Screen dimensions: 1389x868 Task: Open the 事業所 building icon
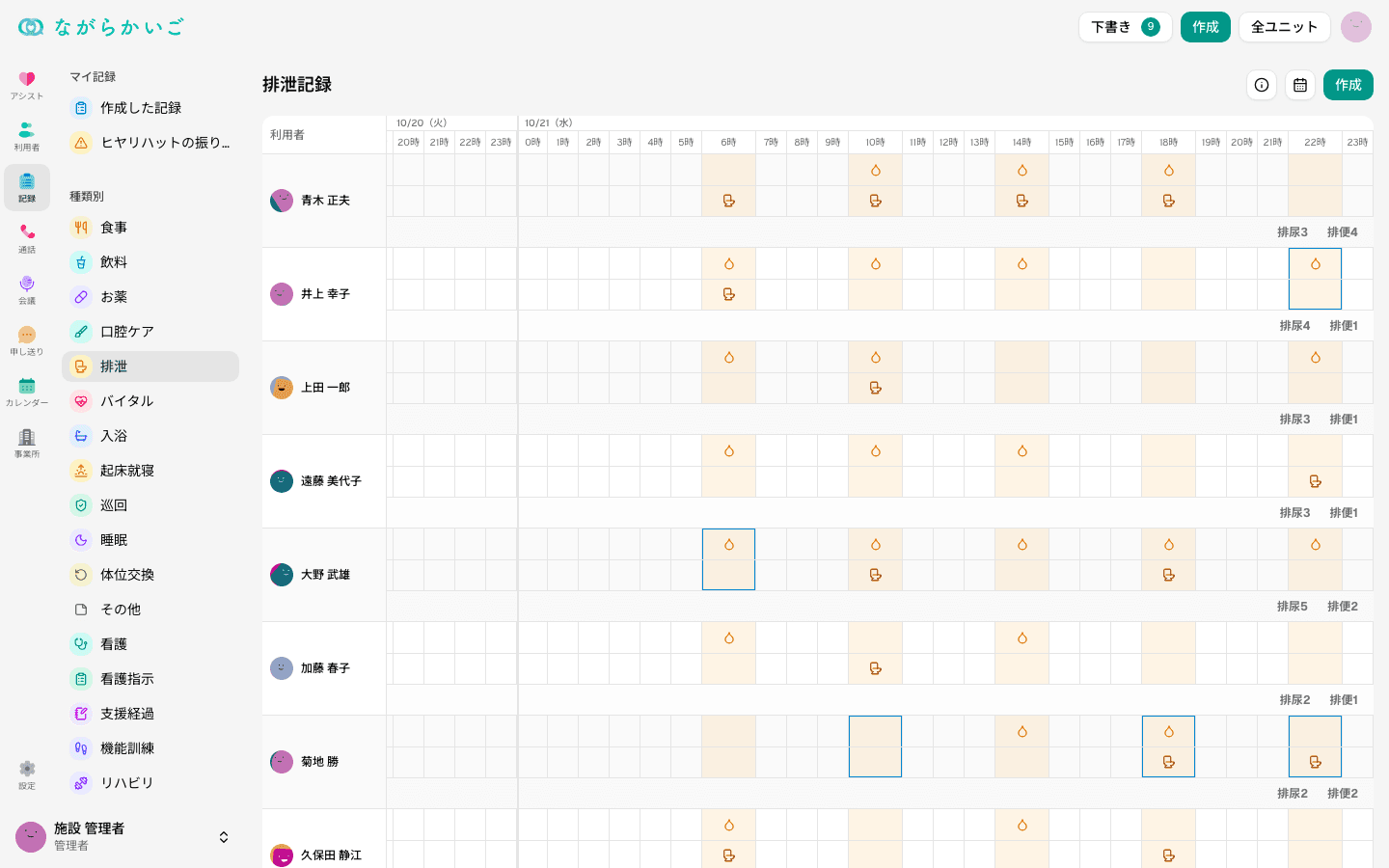point(27,443)
